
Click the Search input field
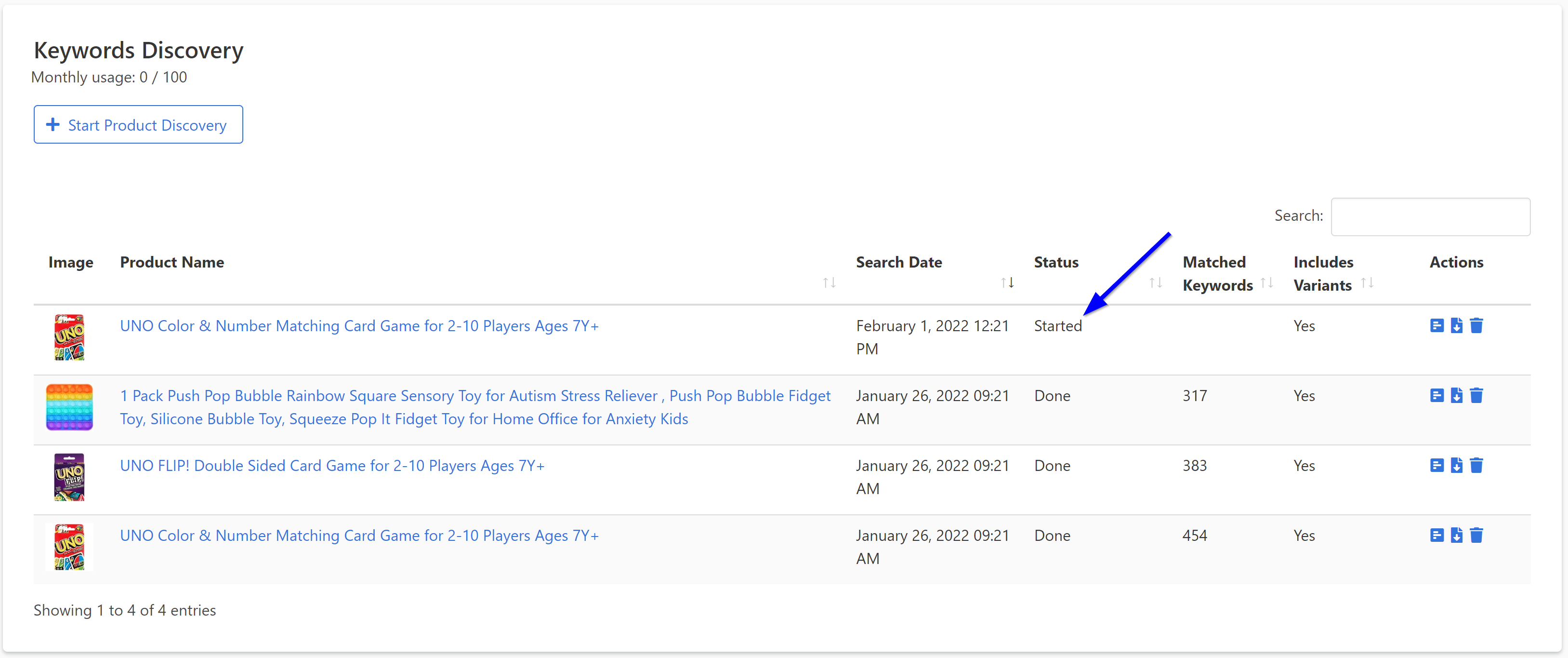(x=1430, y=217)
